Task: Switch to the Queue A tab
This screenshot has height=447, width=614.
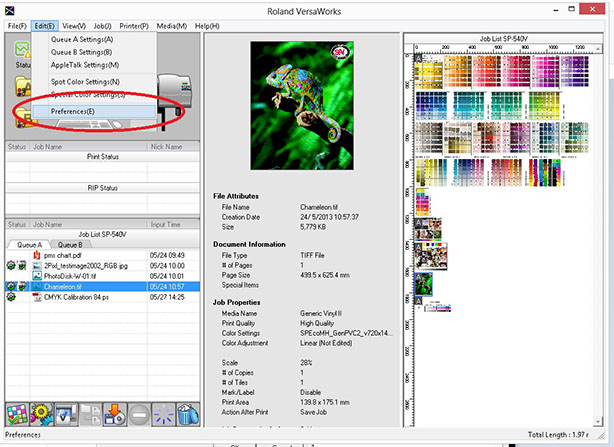Action: point(28,243)
